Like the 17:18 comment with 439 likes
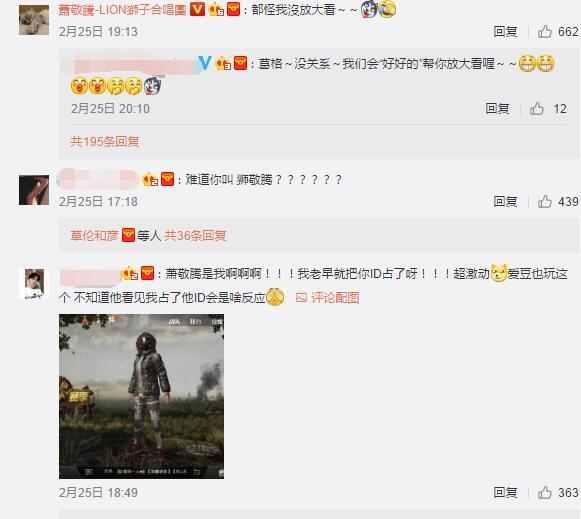The height and width of the screenshot is (519, 581). pyautogui.click(x=545, y=202)
